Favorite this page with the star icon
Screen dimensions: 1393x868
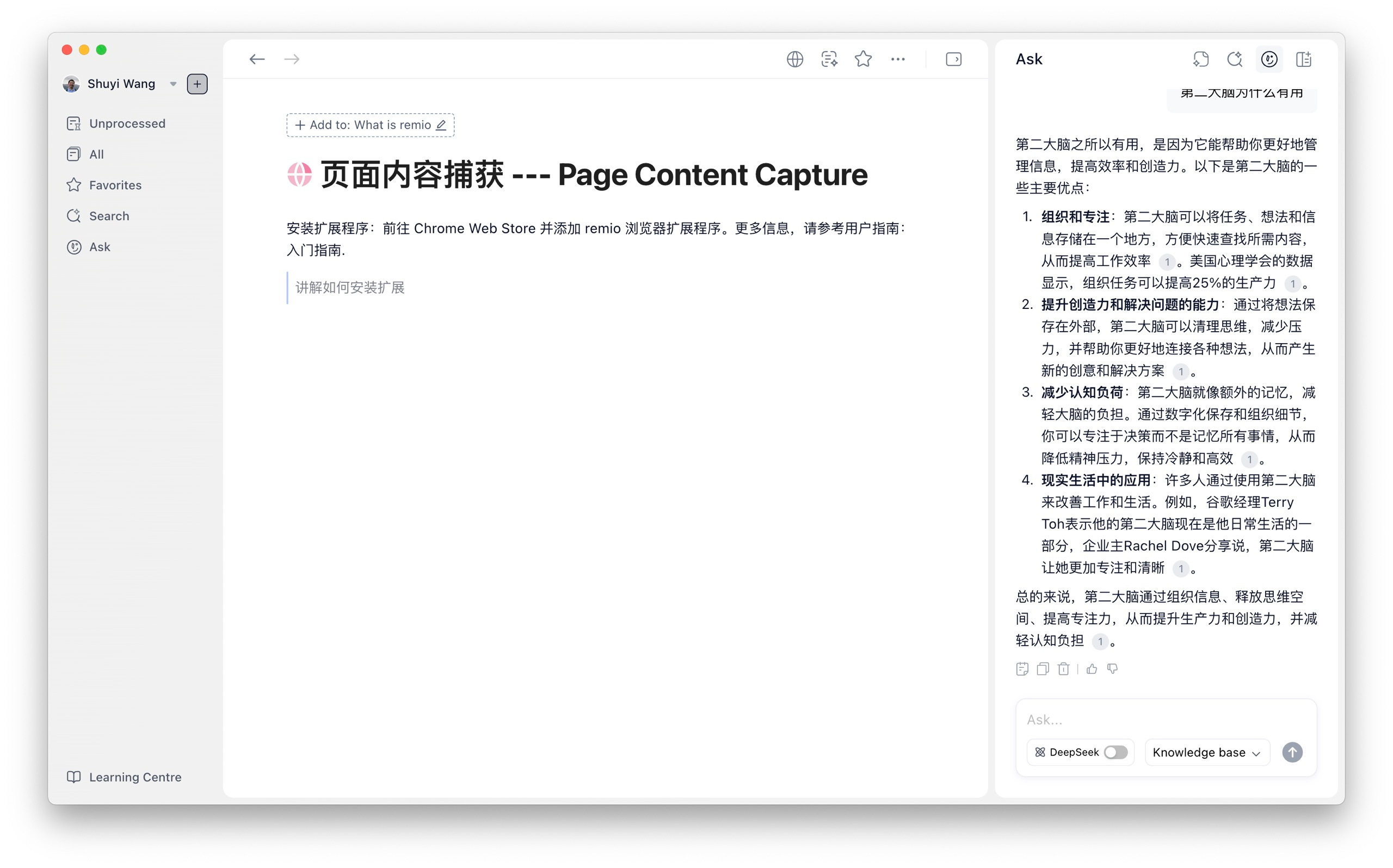point(863,59)
